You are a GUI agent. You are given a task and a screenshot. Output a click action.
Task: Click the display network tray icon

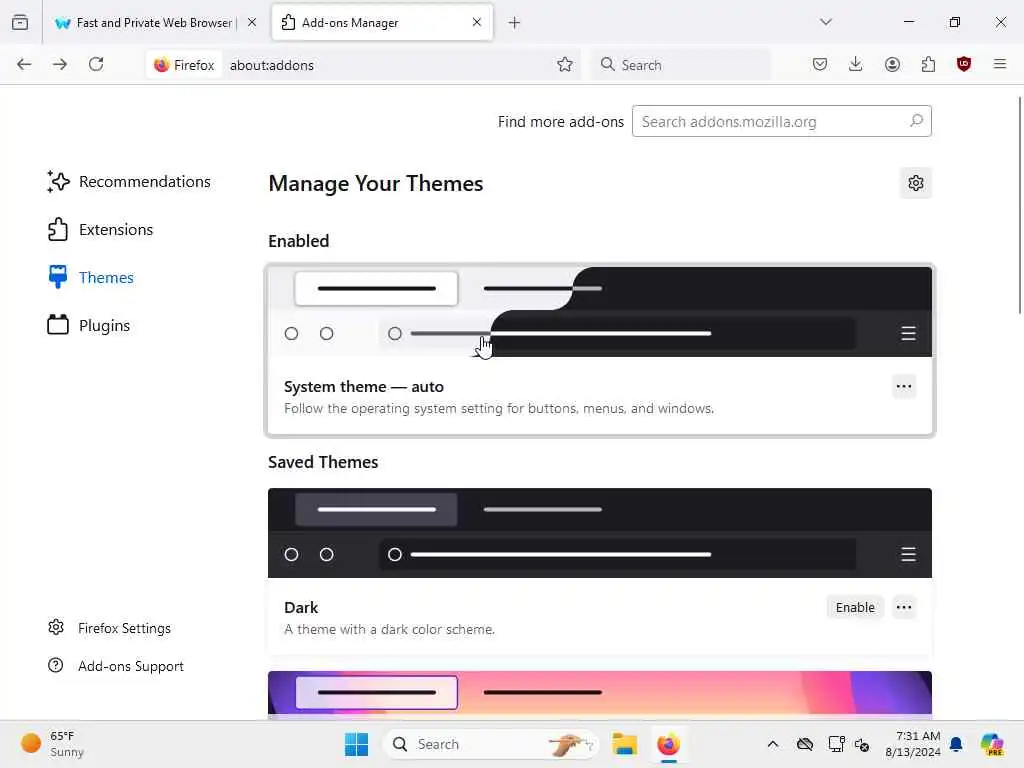tap(836, 744)
